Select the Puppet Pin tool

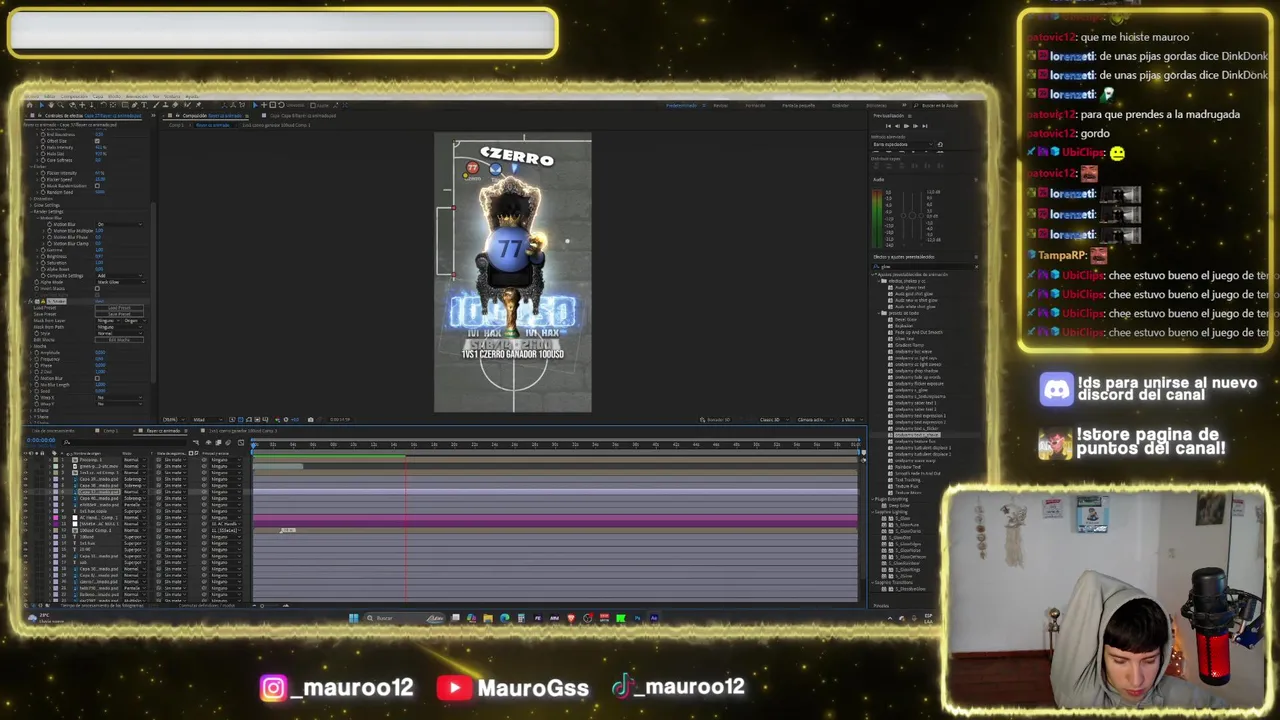coord(198,105)
